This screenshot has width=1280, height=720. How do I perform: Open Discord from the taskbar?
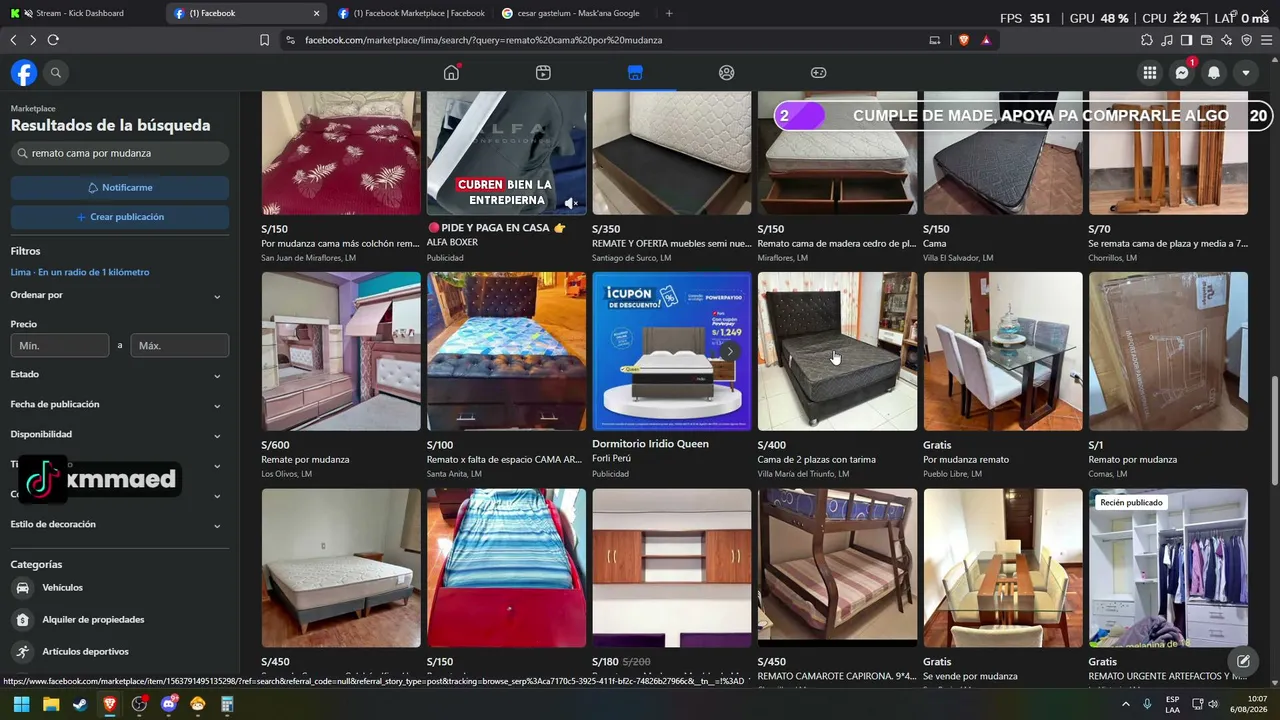coord(169,704)
